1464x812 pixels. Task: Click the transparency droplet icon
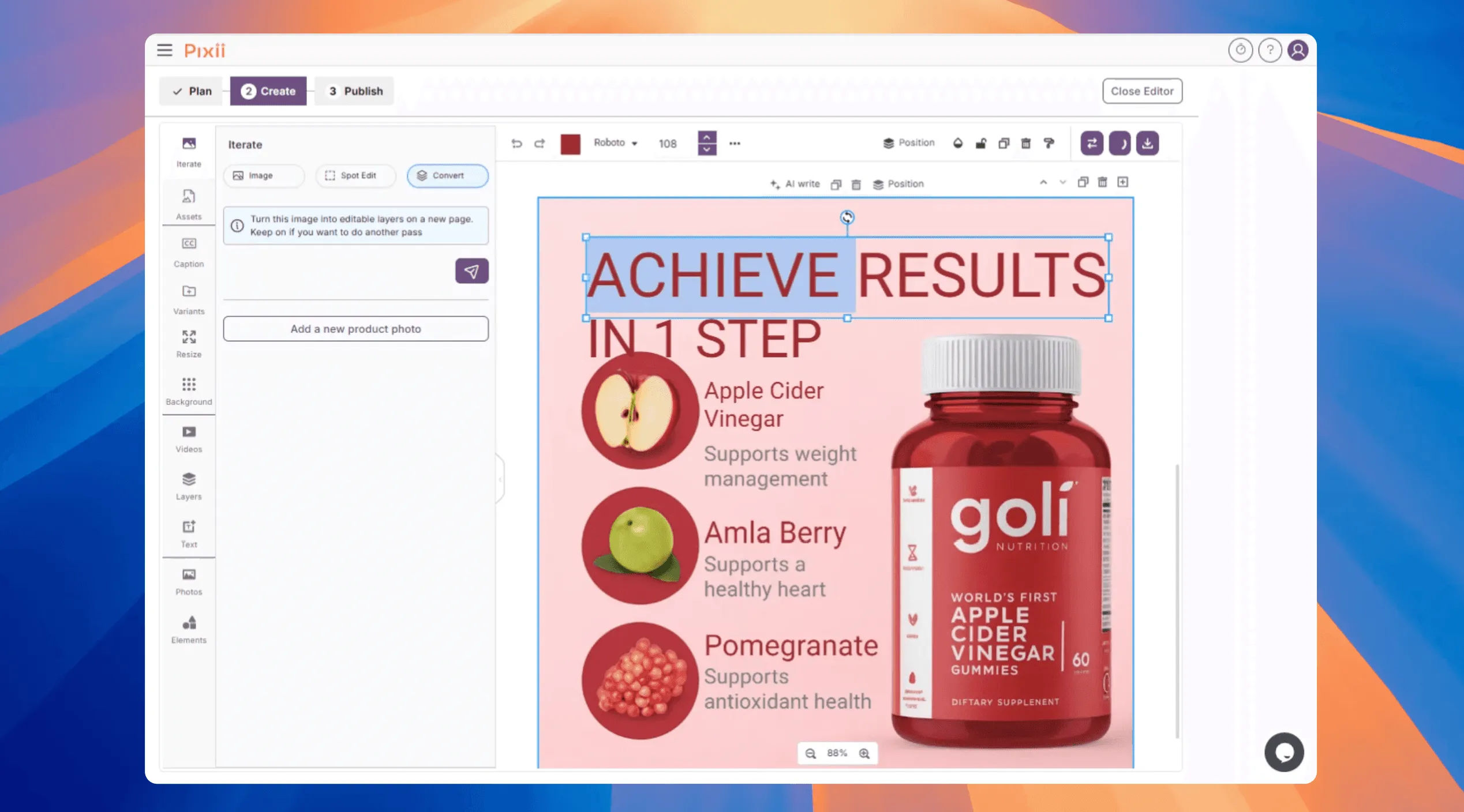point(957,143)
